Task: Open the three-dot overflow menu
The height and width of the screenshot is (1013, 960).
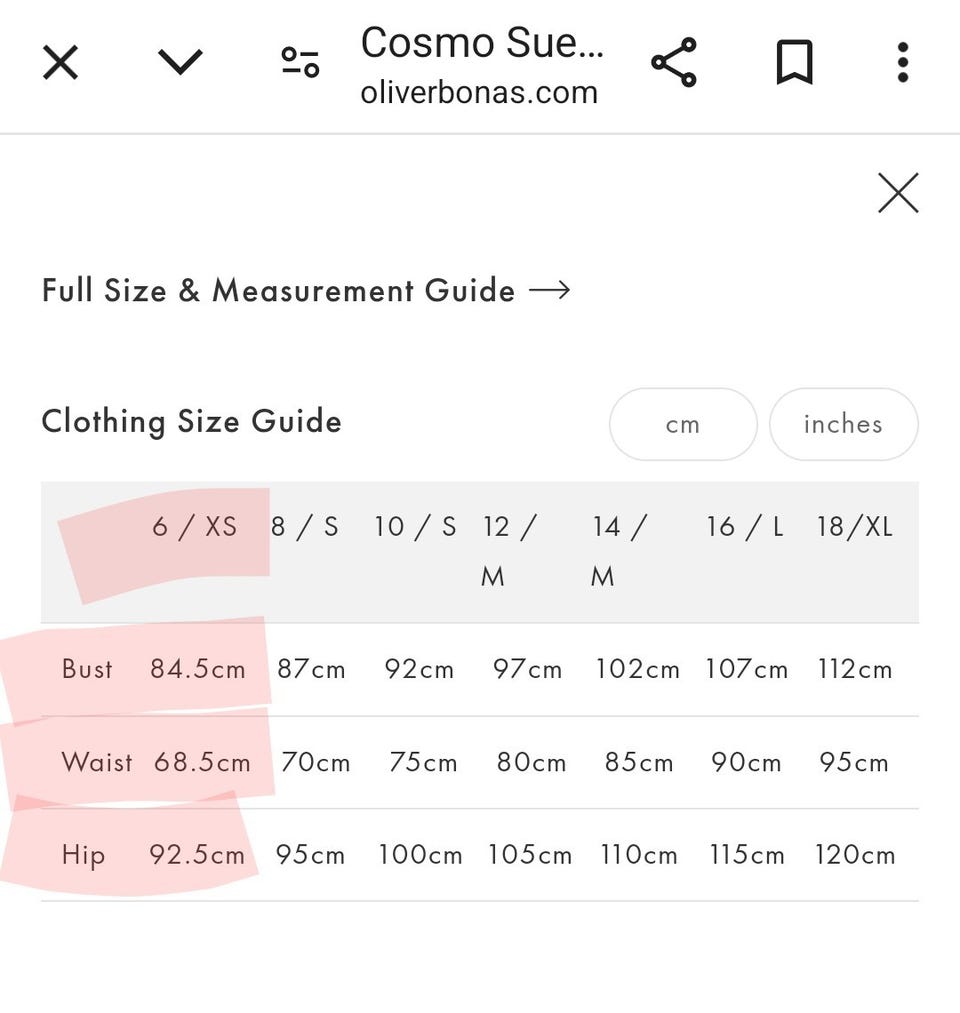Action: (902, 63)
